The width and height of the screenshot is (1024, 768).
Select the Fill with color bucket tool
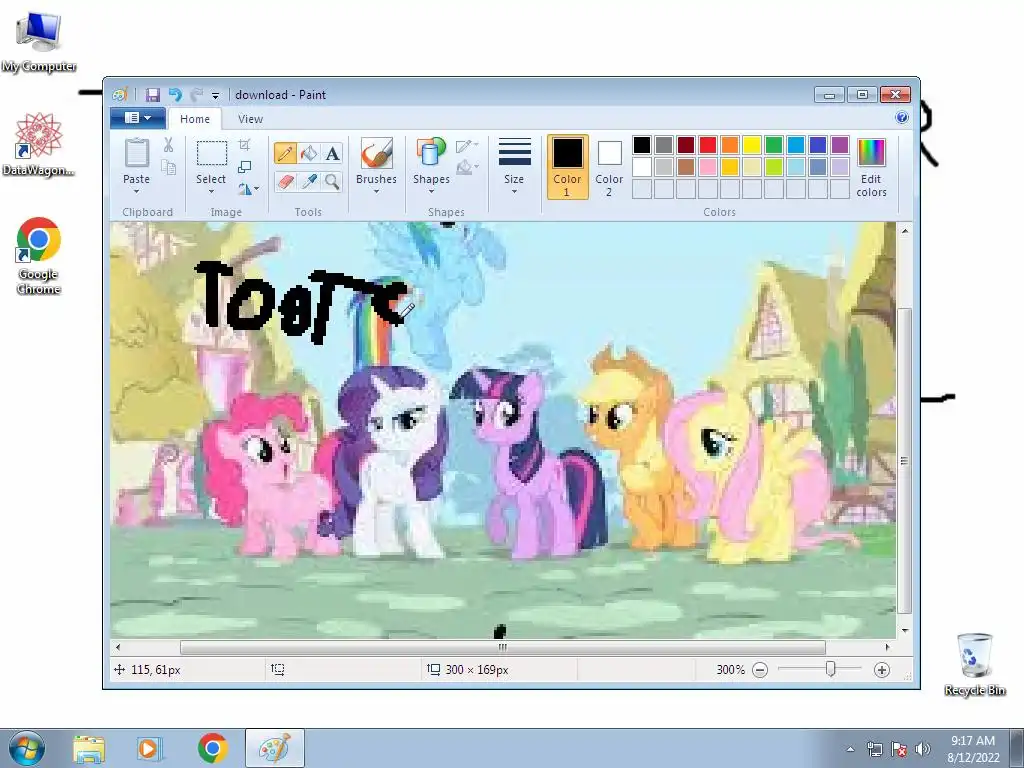point(309,153)
